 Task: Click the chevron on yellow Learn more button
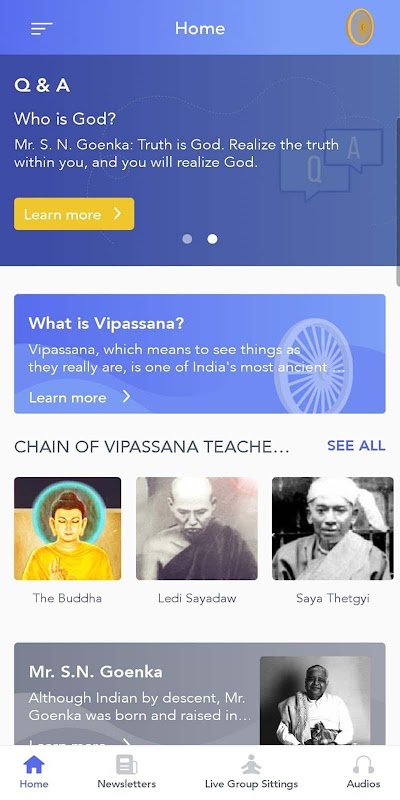click(x=117, y=214)
